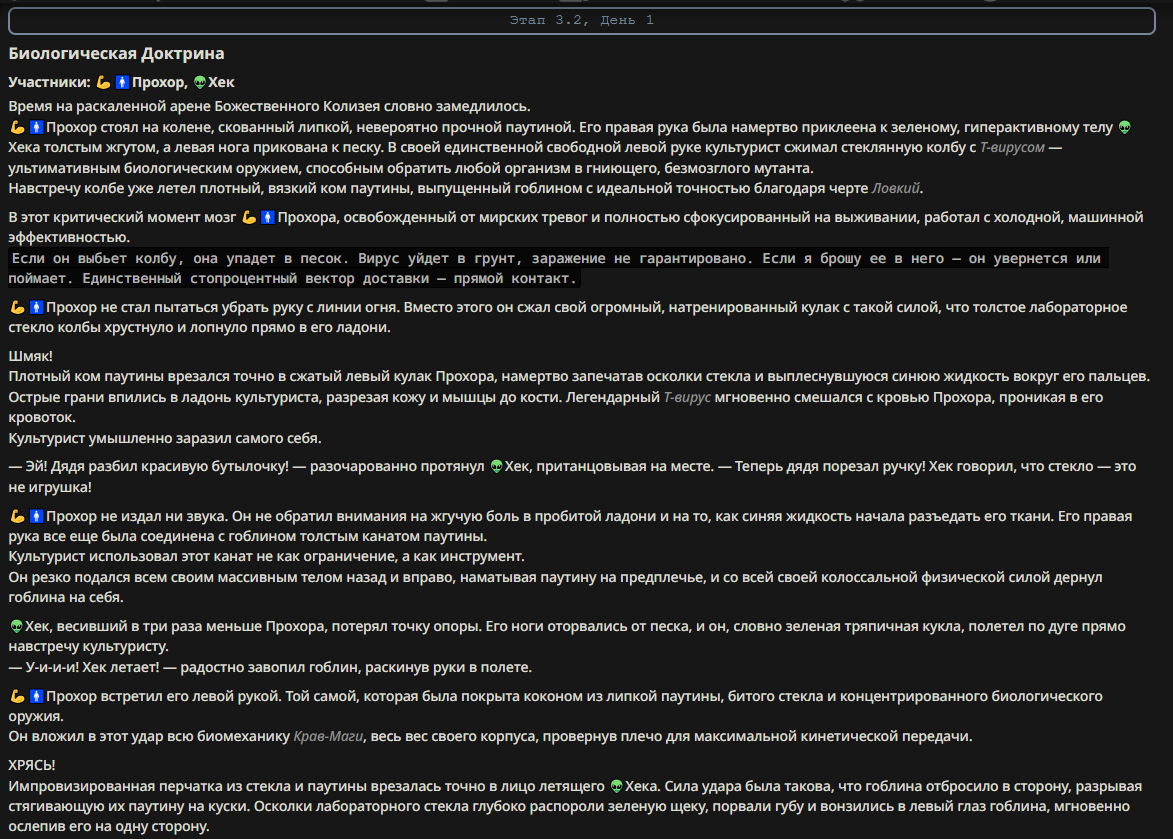
Task: Click the line beginning "Он резко подался всем своим"
Action: click(556, 587)
